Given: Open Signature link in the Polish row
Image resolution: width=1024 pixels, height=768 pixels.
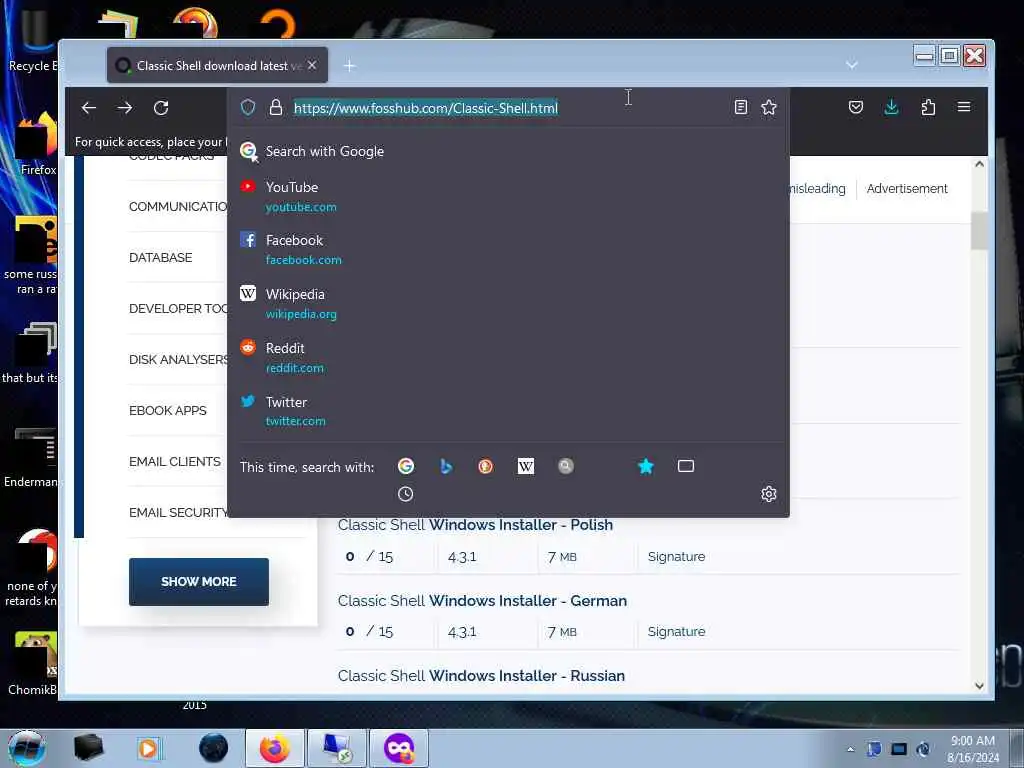Looking at the screenshot, I should [x=676, y=556].
